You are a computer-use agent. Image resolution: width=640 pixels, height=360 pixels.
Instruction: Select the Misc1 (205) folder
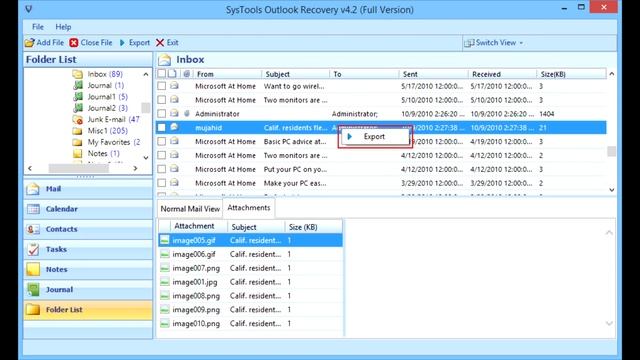[108, 131]
